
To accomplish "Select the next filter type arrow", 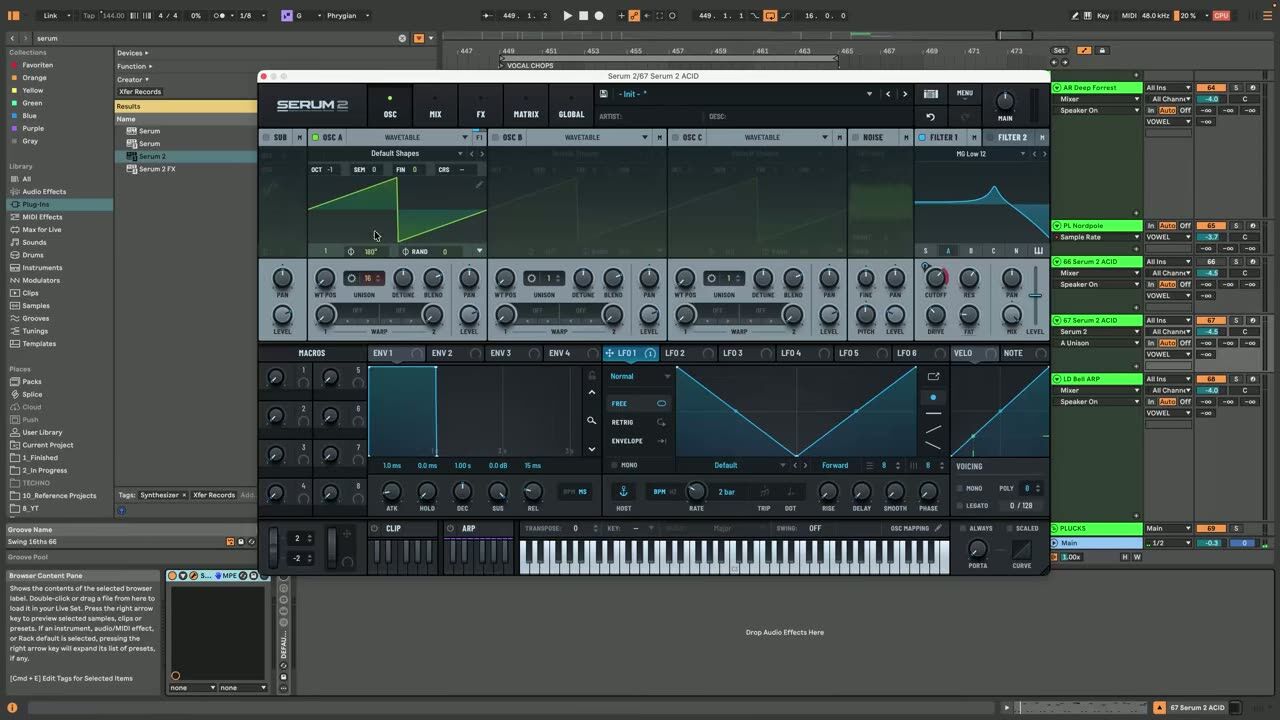I will (1044, 154).
